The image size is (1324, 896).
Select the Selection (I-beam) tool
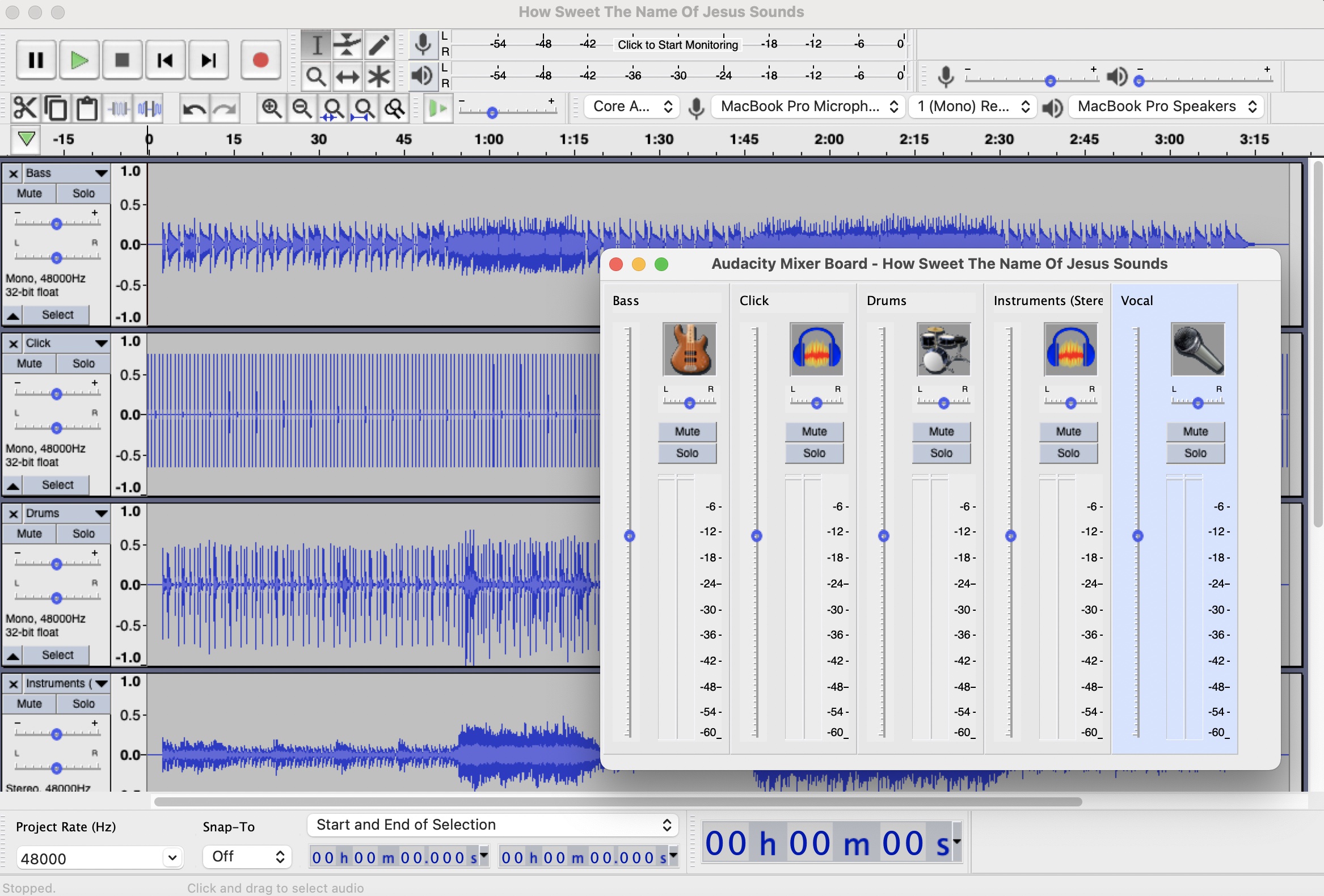click(x=316, y=44)
